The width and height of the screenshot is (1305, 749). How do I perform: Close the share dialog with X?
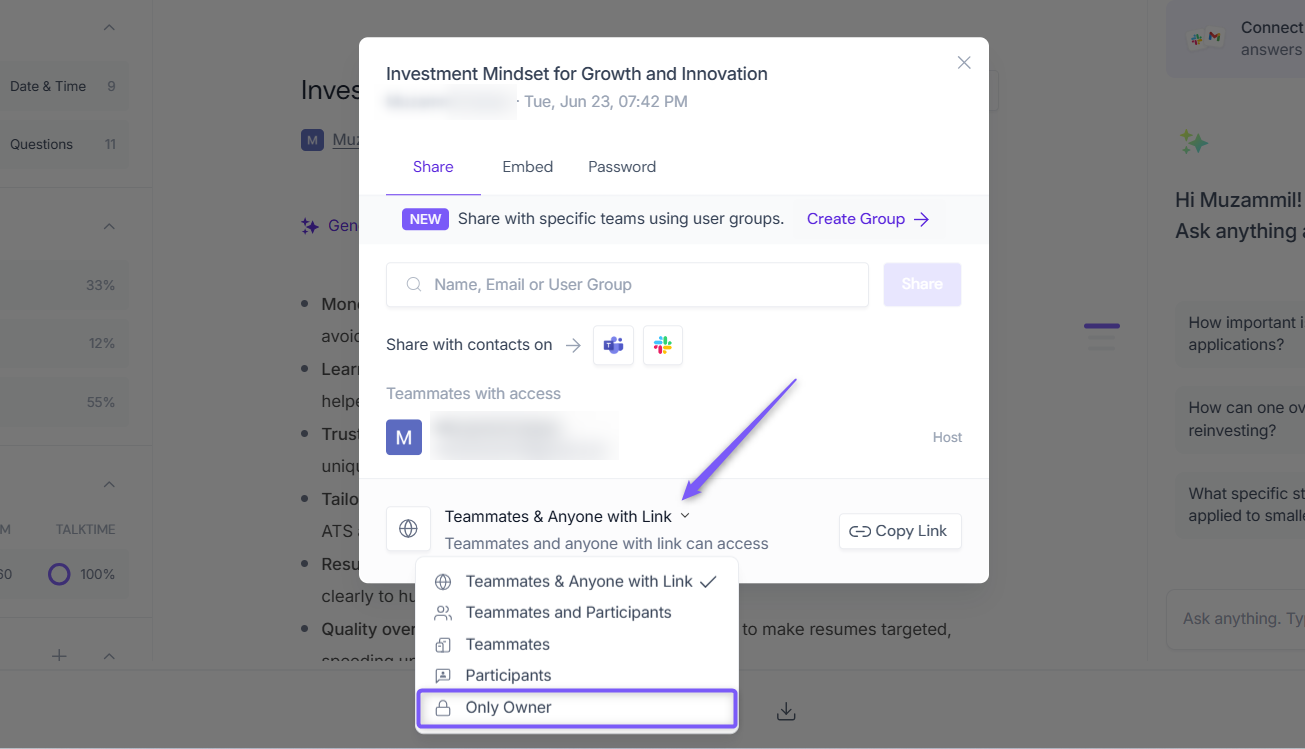coord(964,62)
